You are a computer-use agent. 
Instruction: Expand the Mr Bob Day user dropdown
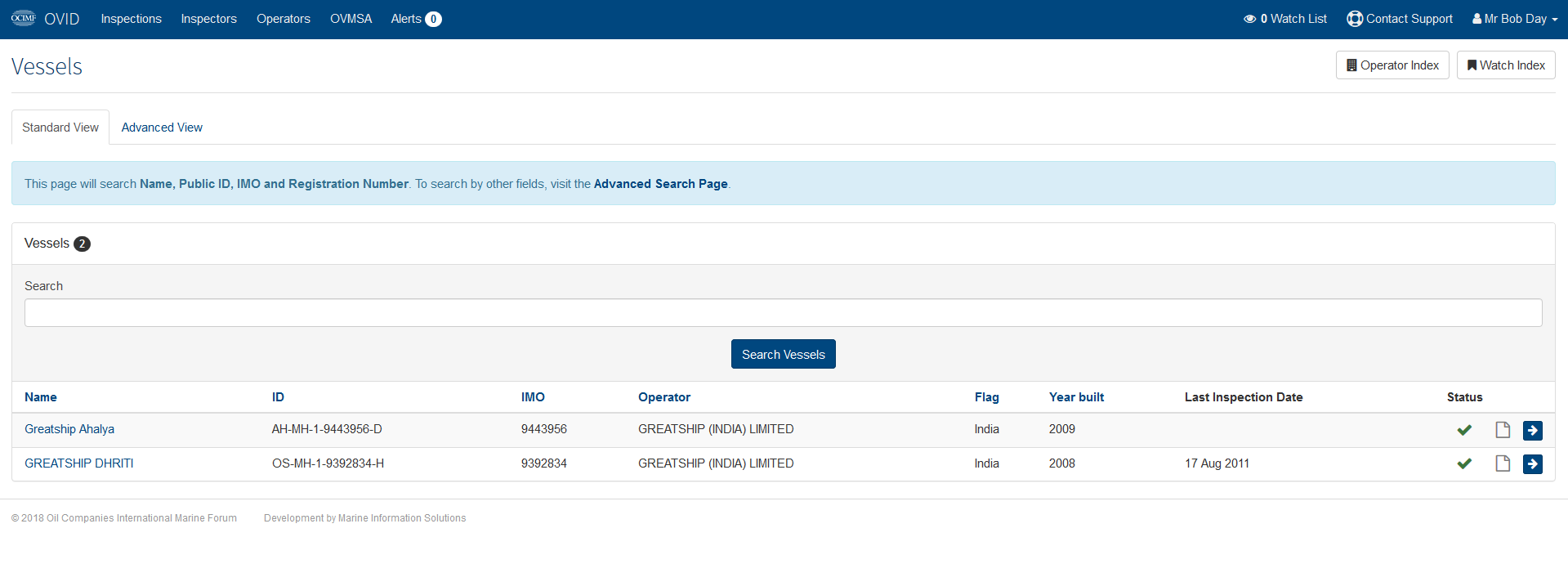pos(1515,19)
